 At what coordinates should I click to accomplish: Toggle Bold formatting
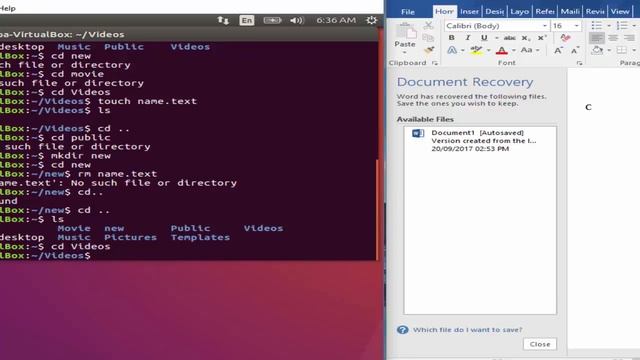[x=451, y=38]
